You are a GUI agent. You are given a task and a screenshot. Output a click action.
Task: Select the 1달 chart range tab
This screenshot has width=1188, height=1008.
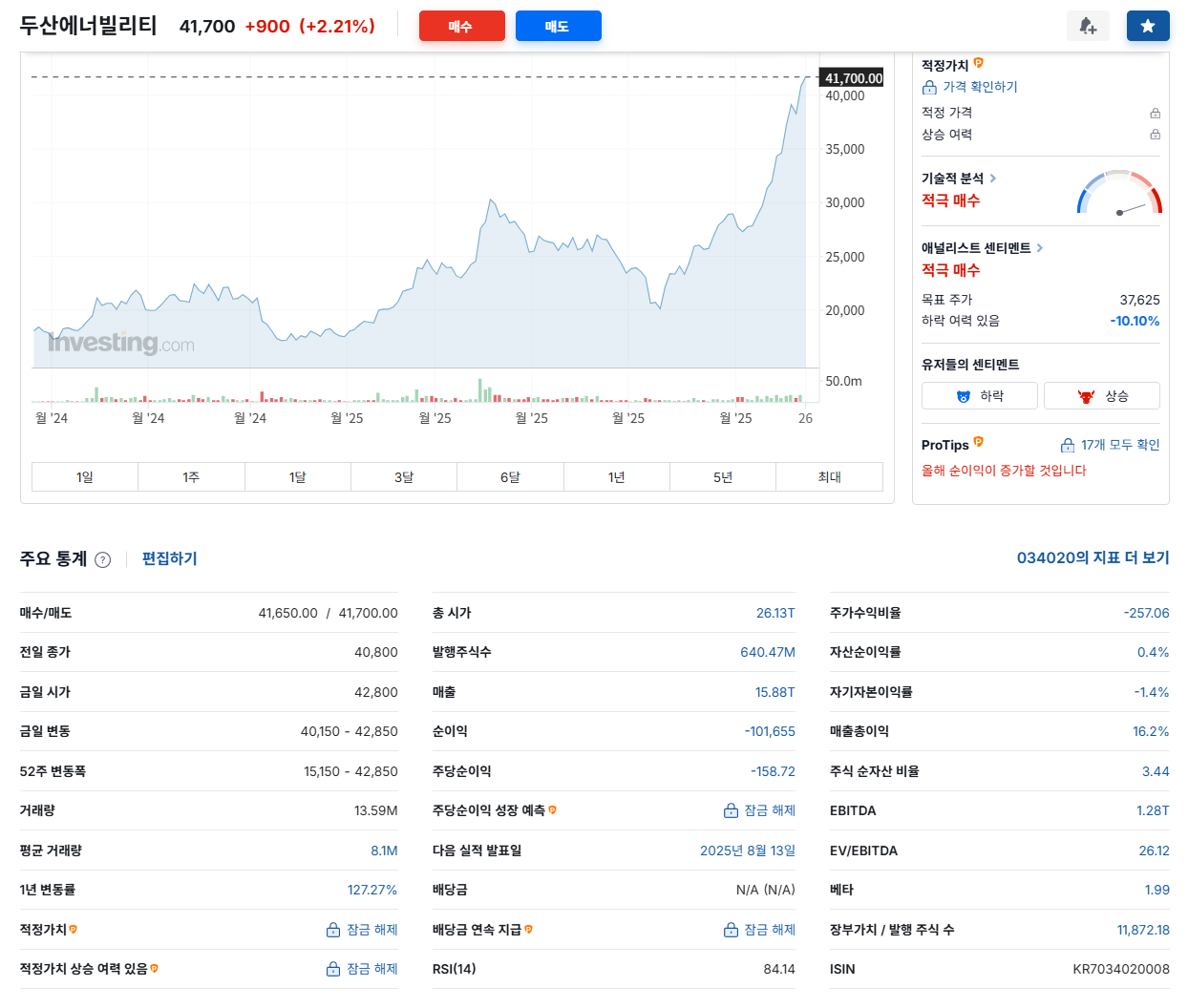tap(298, 477)
